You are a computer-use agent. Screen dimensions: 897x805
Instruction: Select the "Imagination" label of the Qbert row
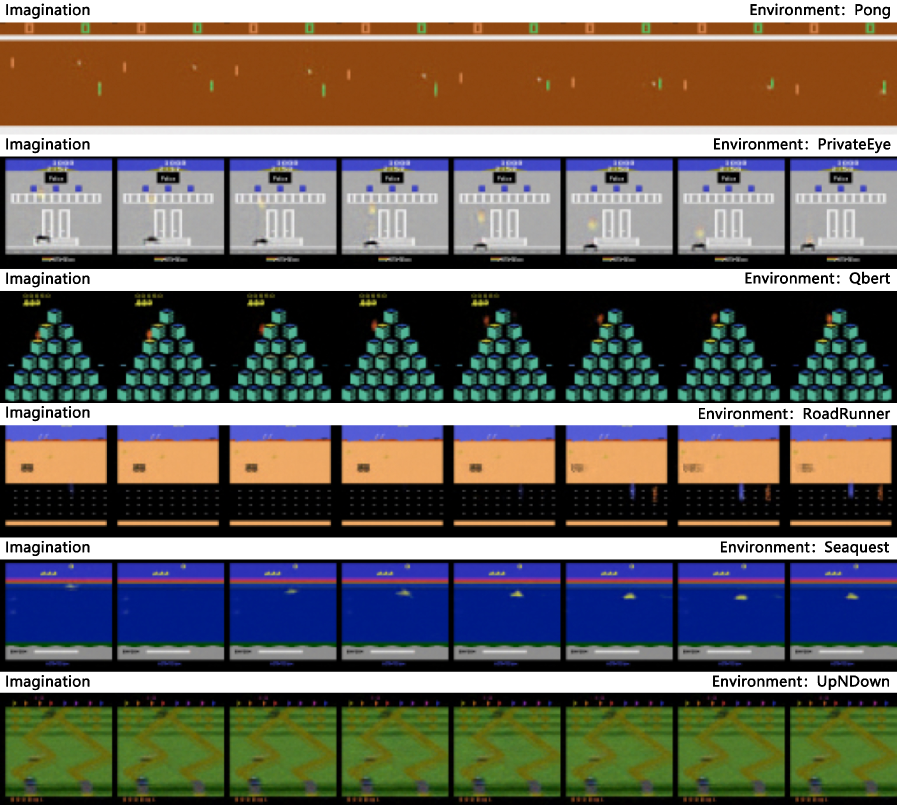47,279
